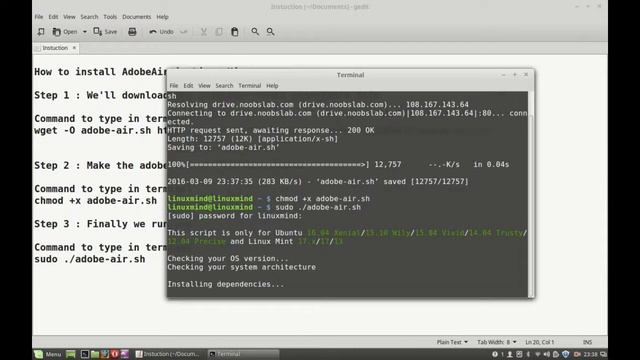Open Terminal window Edit menu

click(188, 86)
